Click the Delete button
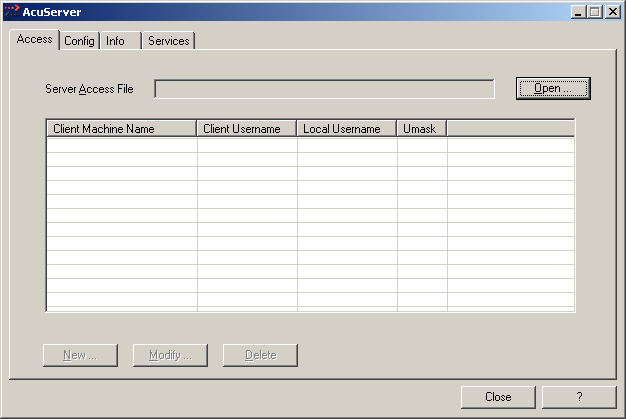Image resolution: width=626 pixels, height=419 pixels. pos(260,355)
